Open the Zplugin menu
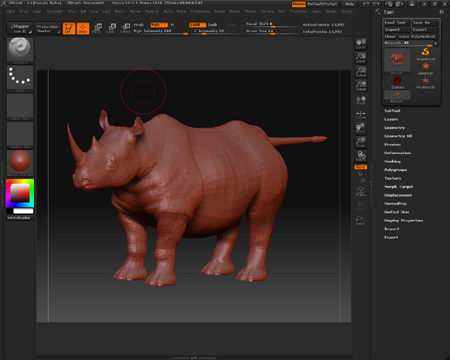 [331, 11]
